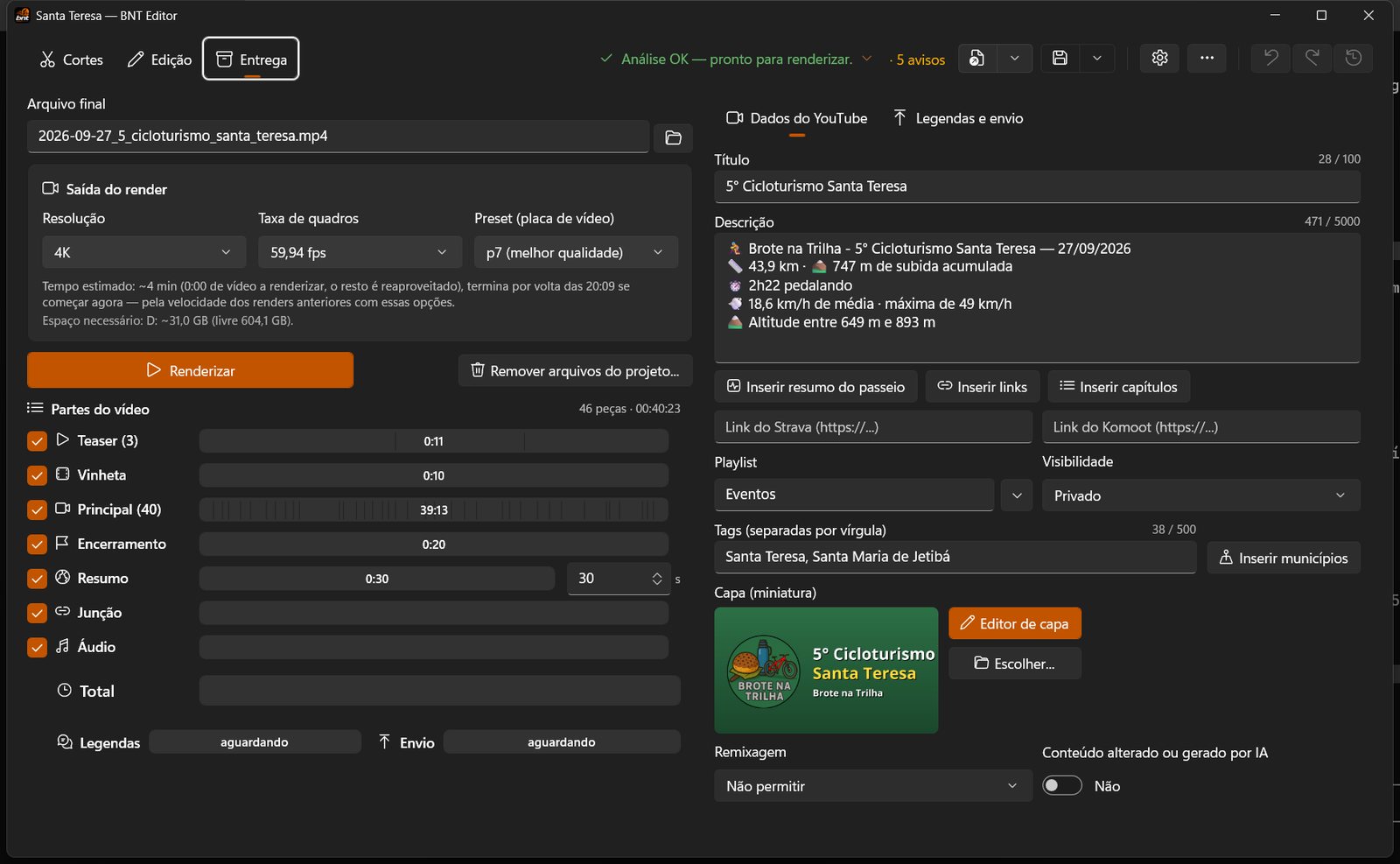Open the Cortes tab

coord(71,60)
